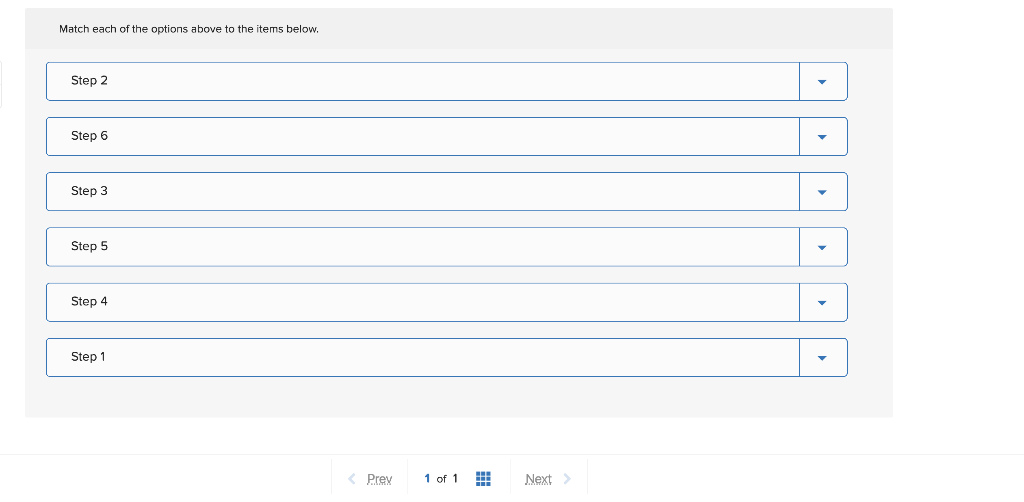Click the Step 1 dropdown arrow
This screenshot has height=502, width=1024.
(x=822, y=357)
